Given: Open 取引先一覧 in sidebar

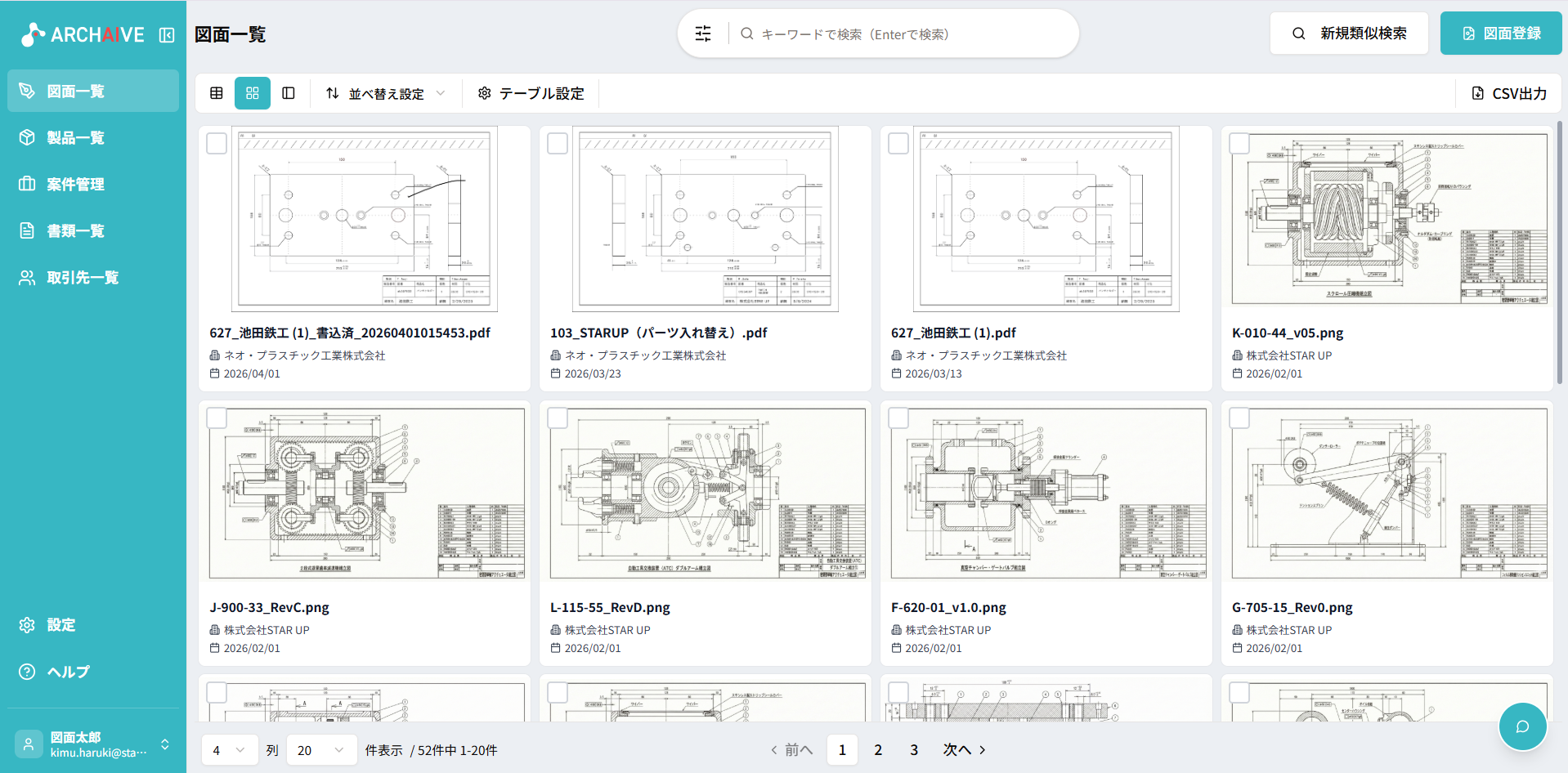Looking at the screenshot, I should (93, 277).
